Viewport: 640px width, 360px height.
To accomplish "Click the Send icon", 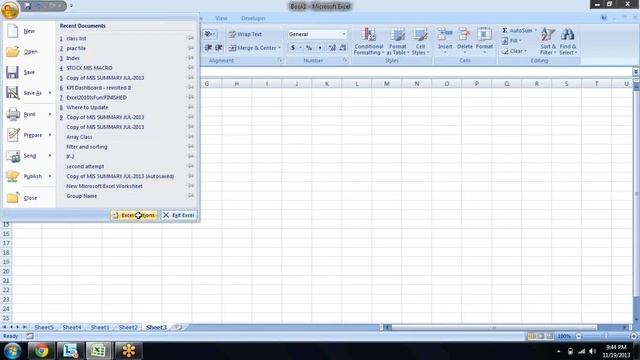I will pyautogui.click(x=13, y=156).
